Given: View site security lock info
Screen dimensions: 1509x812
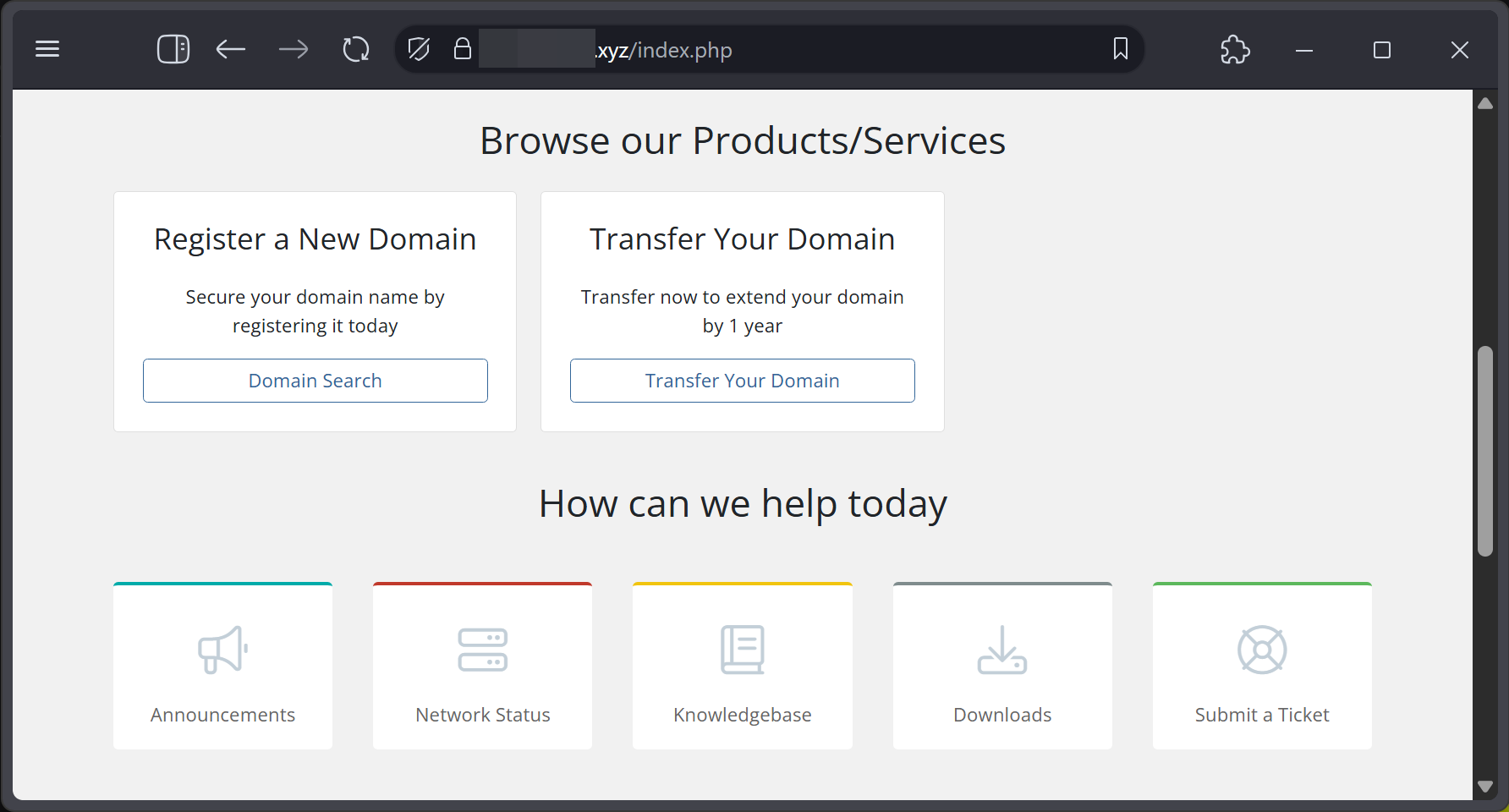Looking at the screenshot, I should [x=463, y=48].
